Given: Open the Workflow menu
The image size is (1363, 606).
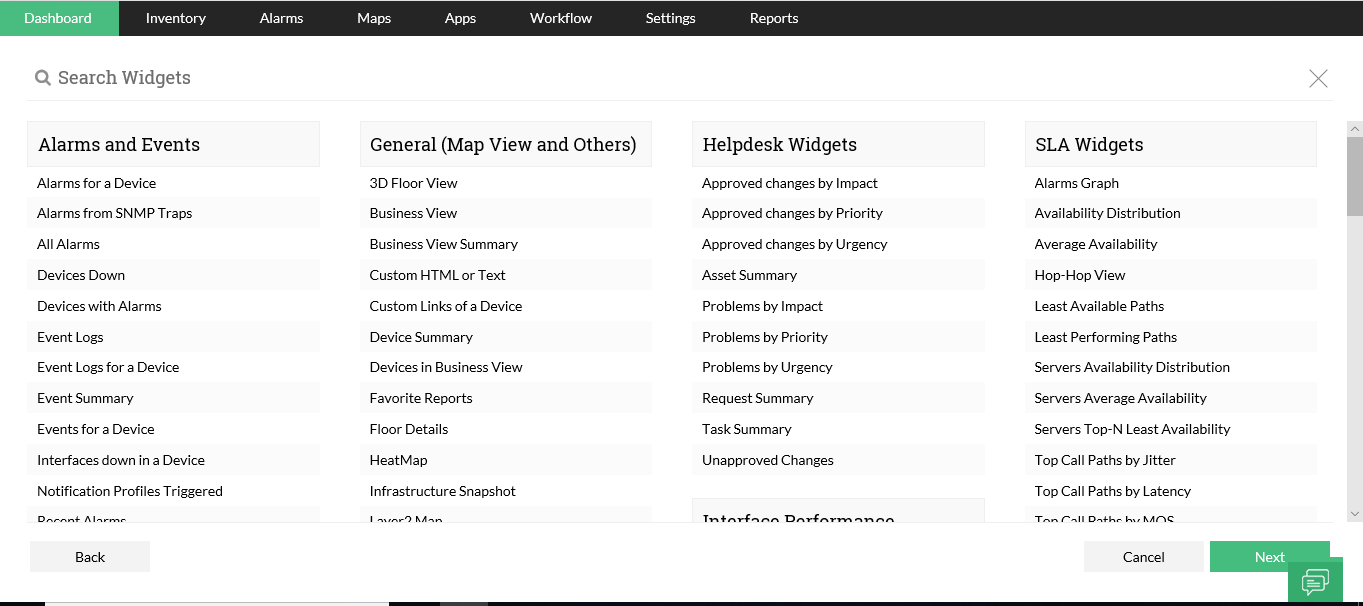Looking at the screenshot, I should (x=561, y=18).
